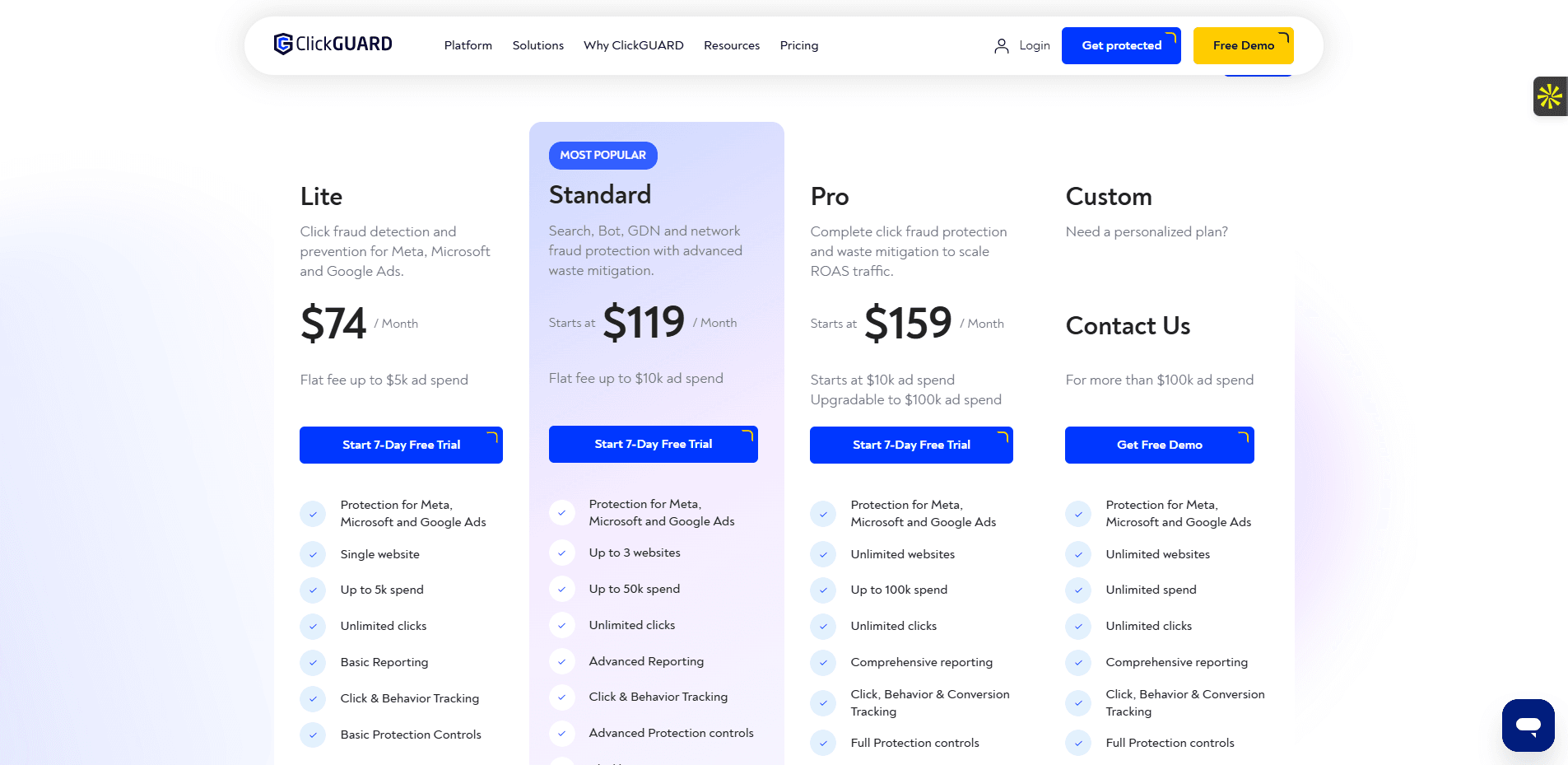Click Pro 'Unlimited clicks' text

coord(894,626)
